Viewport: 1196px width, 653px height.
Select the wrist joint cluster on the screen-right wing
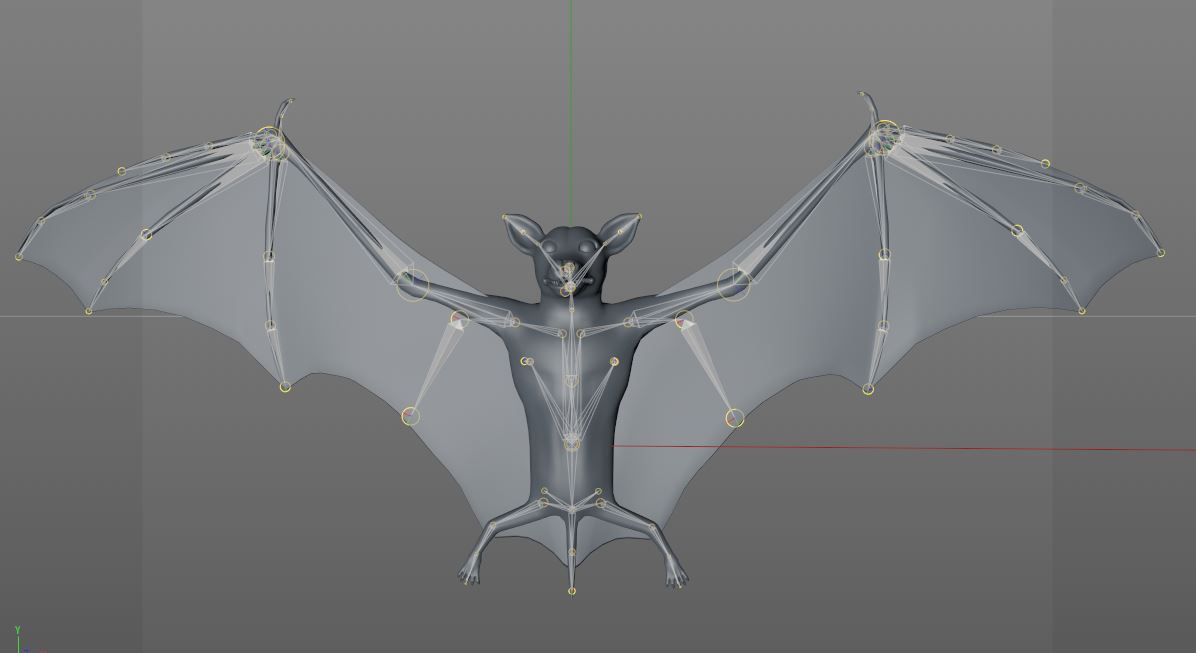tap(883, 138)
